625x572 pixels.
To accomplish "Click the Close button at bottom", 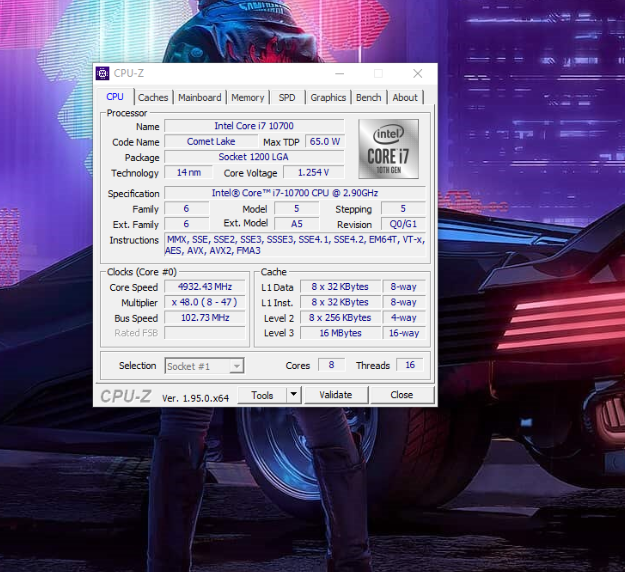I will [402, 395].
